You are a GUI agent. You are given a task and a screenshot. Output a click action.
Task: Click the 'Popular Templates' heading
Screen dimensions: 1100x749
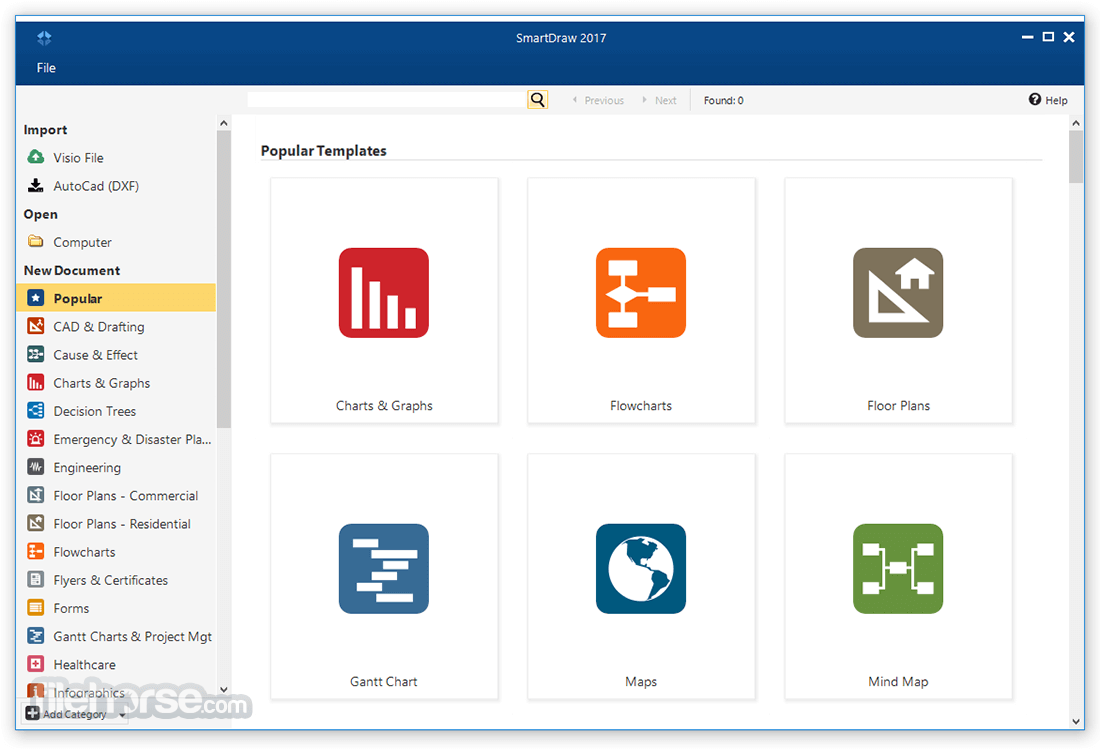(x=323, y=151)
